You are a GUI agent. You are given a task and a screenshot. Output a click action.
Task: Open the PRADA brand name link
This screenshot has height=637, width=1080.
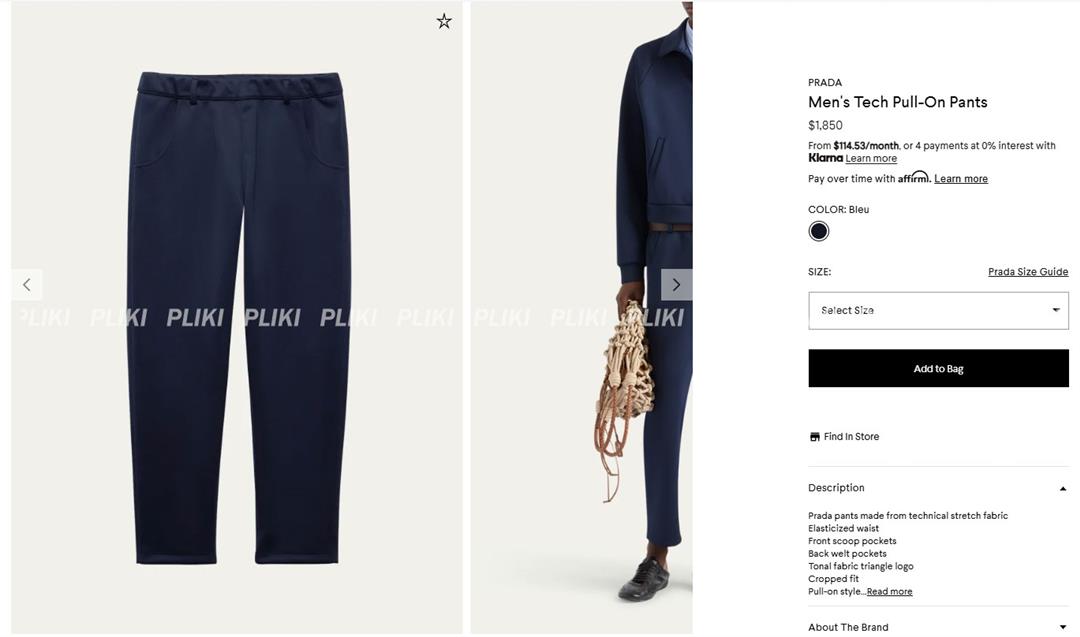click(x=824, y=83)
